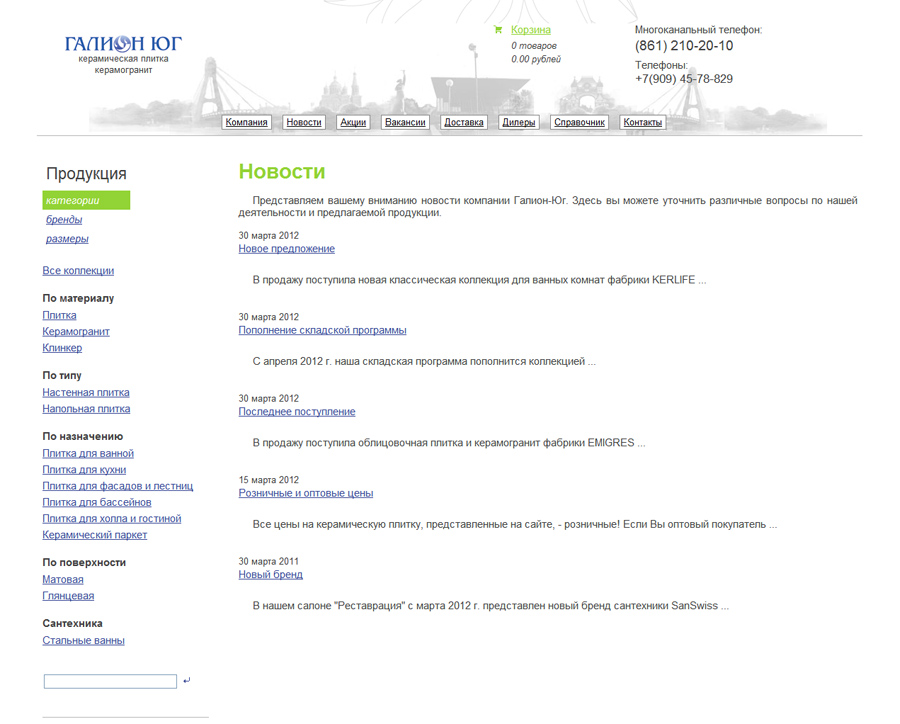
Task: Go to the Акции menu item
Action: click(x=353, y=122)
